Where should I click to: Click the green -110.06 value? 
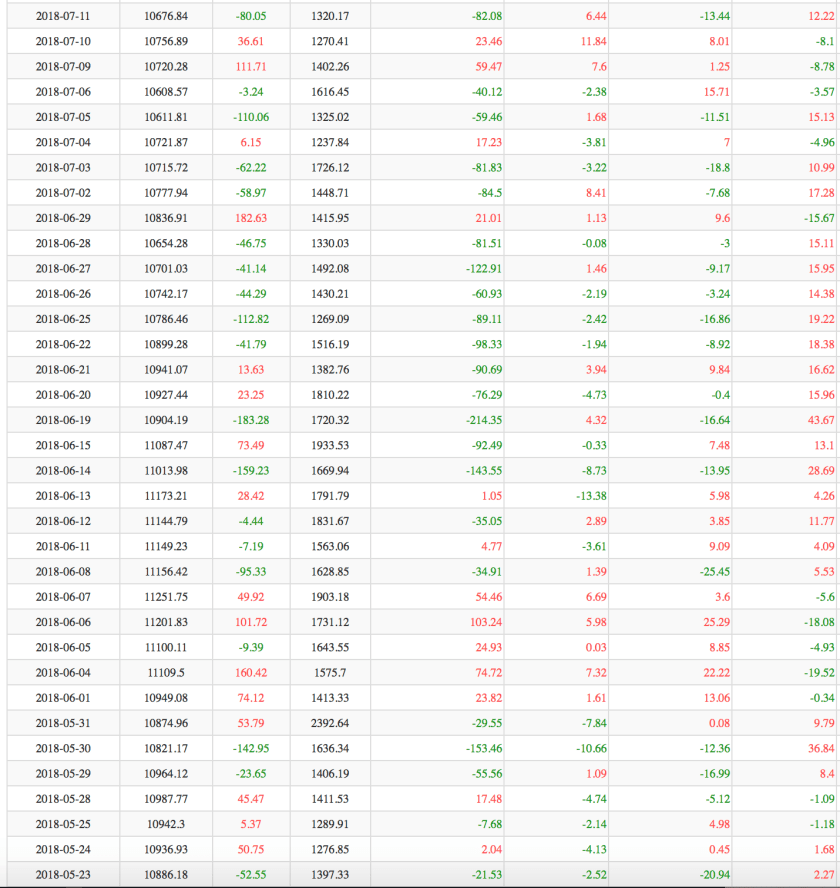(251, 117)
